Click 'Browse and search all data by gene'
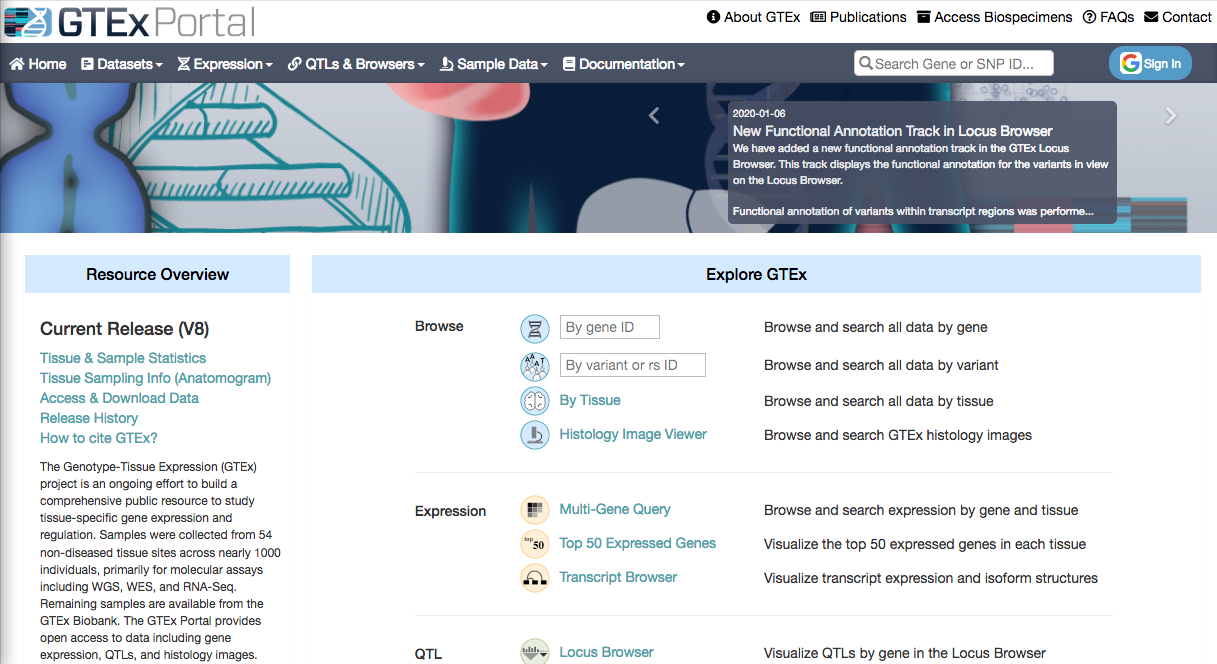The height and width of the screenshot is (664, 1217). 876,327
